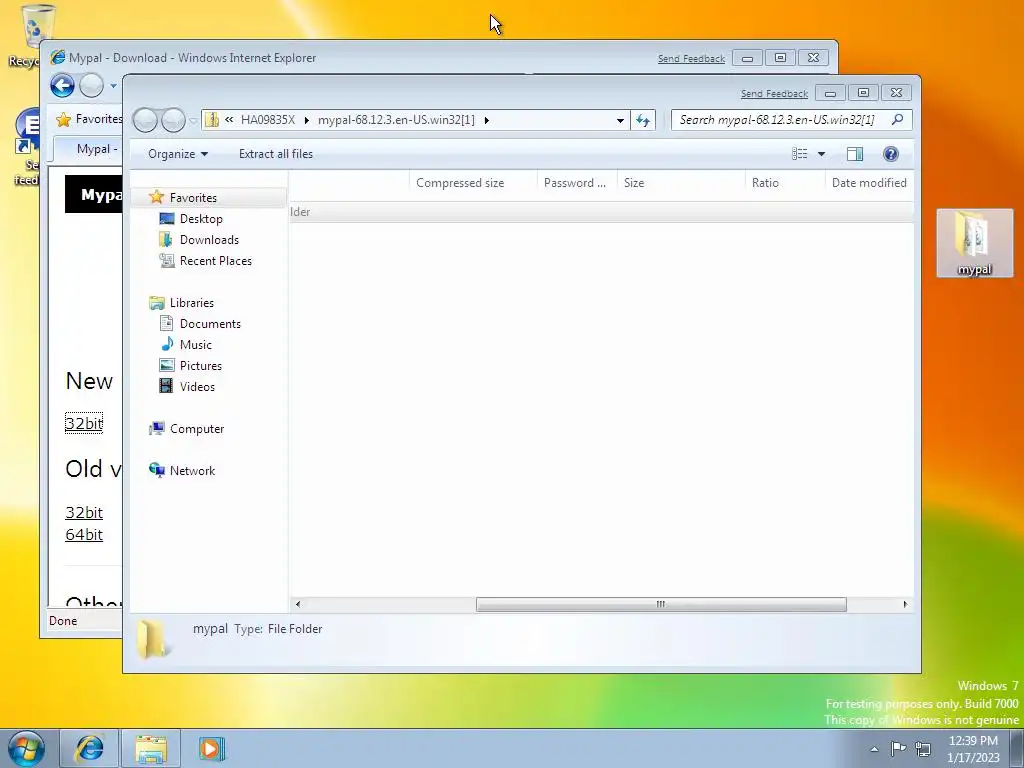Screen dimensions: 1024x768
Task: Open Pictures library
Action: coord(200,366)
